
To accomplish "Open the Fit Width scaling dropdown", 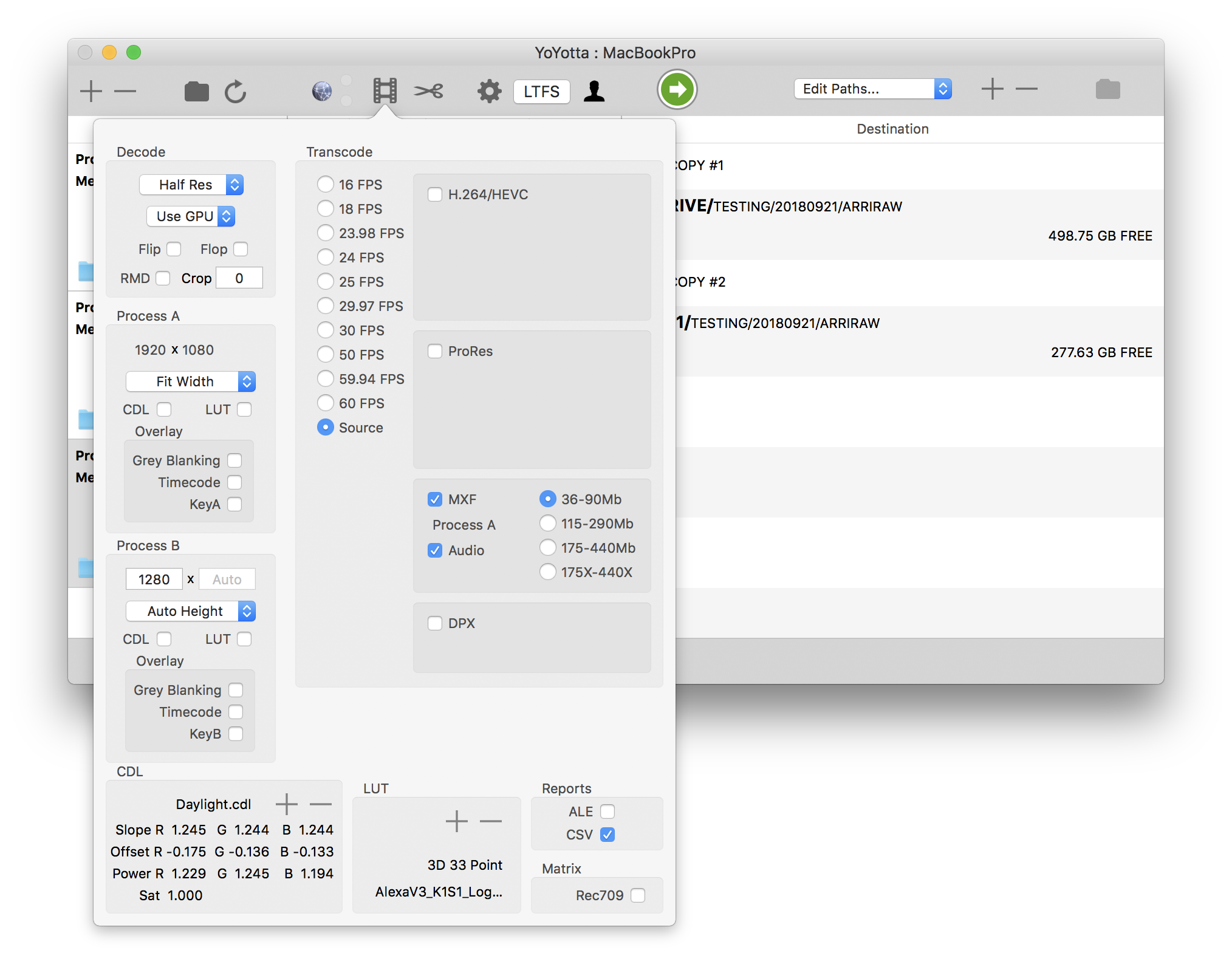I will click(x=190, y=380).
